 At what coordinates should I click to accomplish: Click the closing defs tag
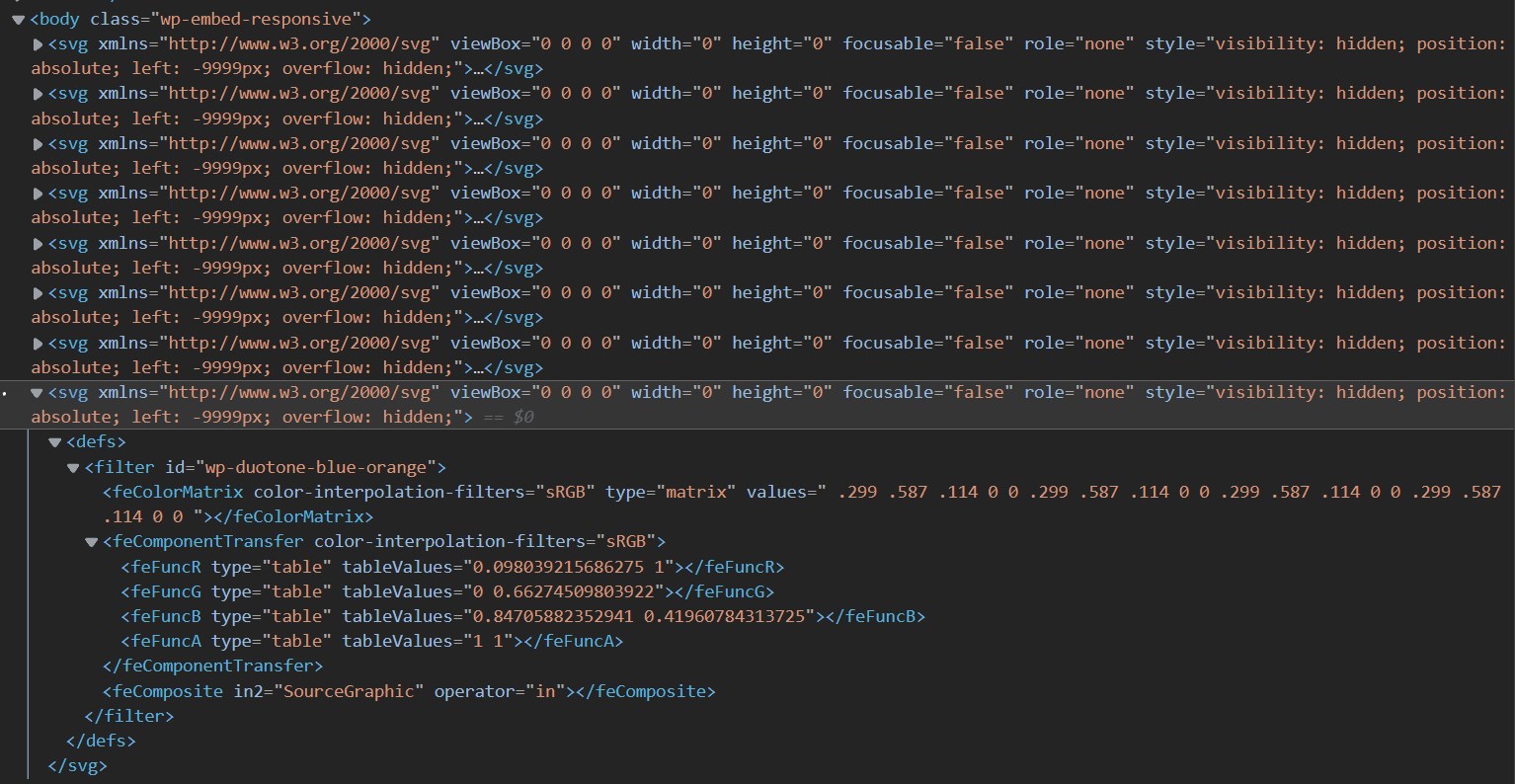point(101,741)
